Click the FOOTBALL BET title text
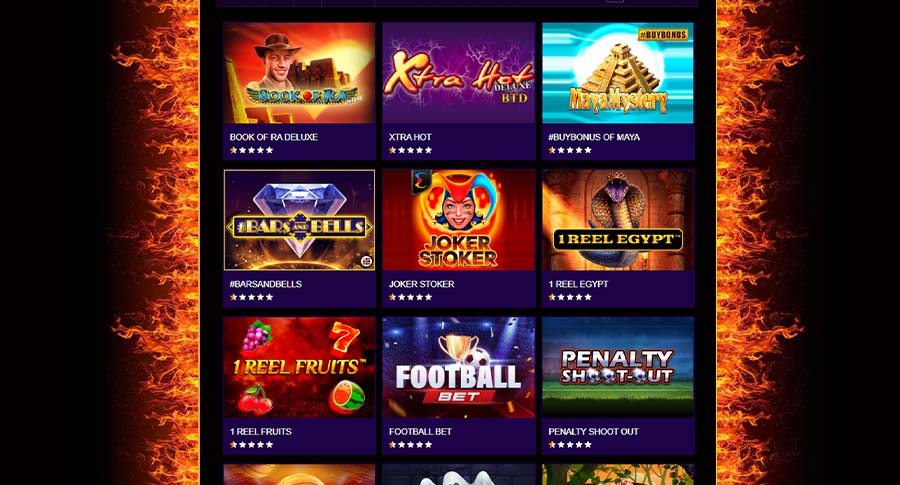 (420, 432)
